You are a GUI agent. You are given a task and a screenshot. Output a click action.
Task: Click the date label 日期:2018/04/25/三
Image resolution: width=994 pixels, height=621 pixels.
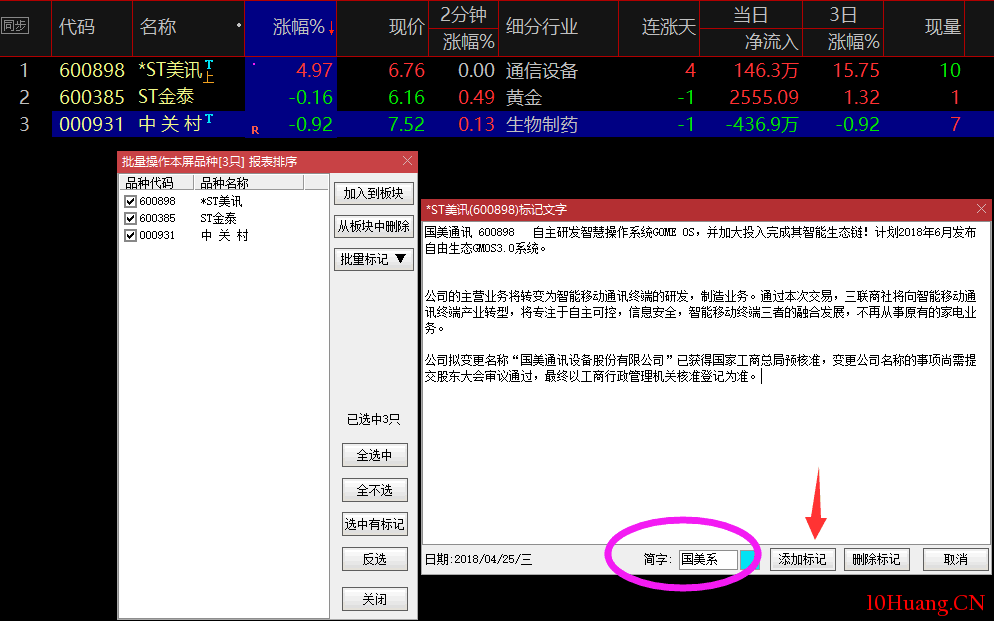[x=479, y=560]
